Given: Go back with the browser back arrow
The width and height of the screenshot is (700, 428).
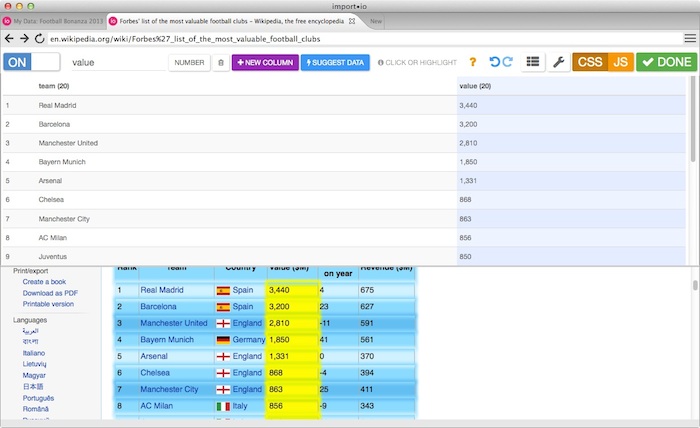Looking at the screenshot, I should pos(9,39).
